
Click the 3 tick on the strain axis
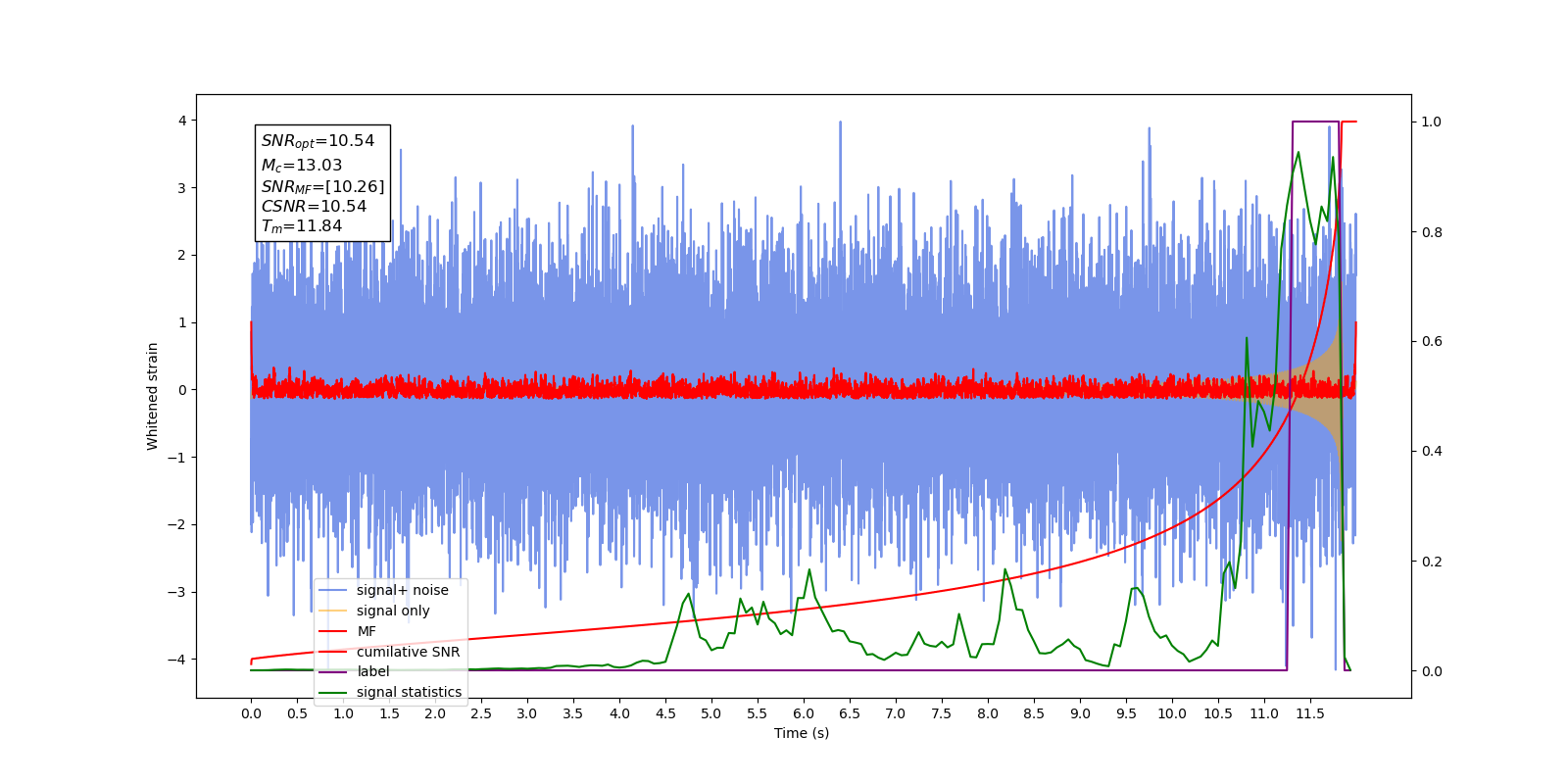point(182,188)
